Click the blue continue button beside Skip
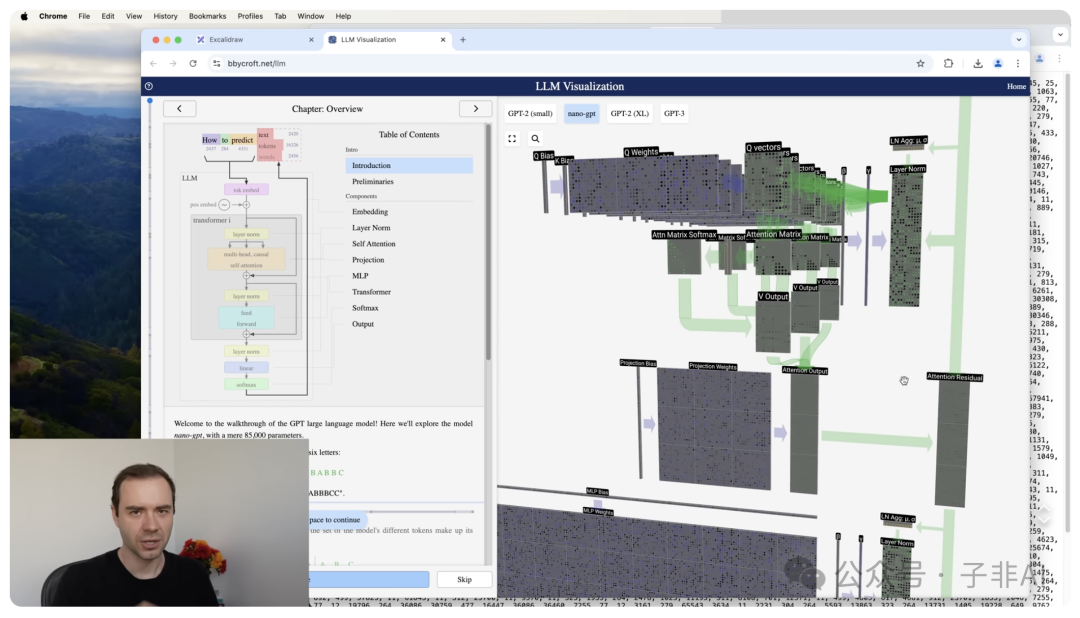 368,579
